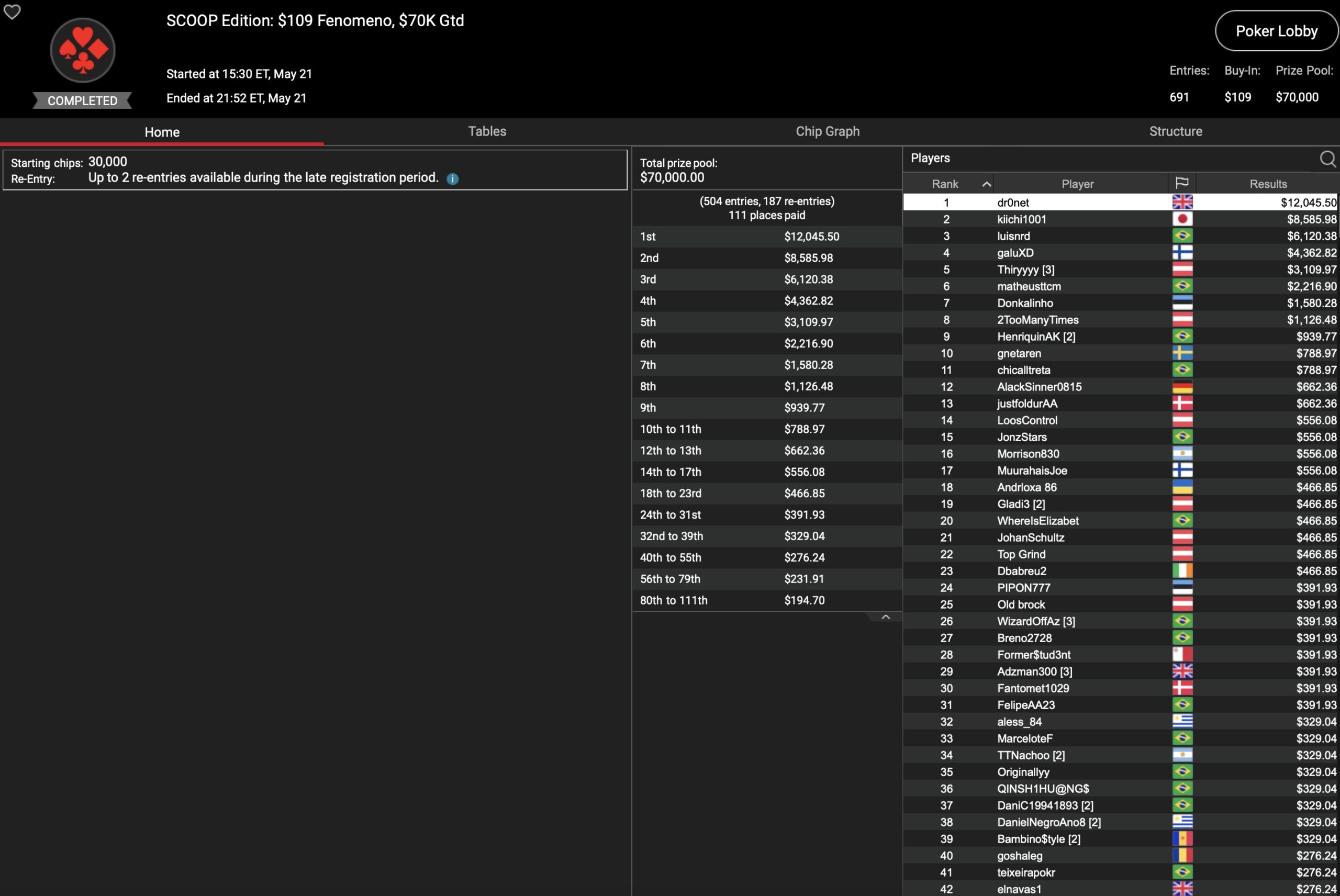Click the flag column header icon
1340x896 pixels.
(x=1182, y=183)
